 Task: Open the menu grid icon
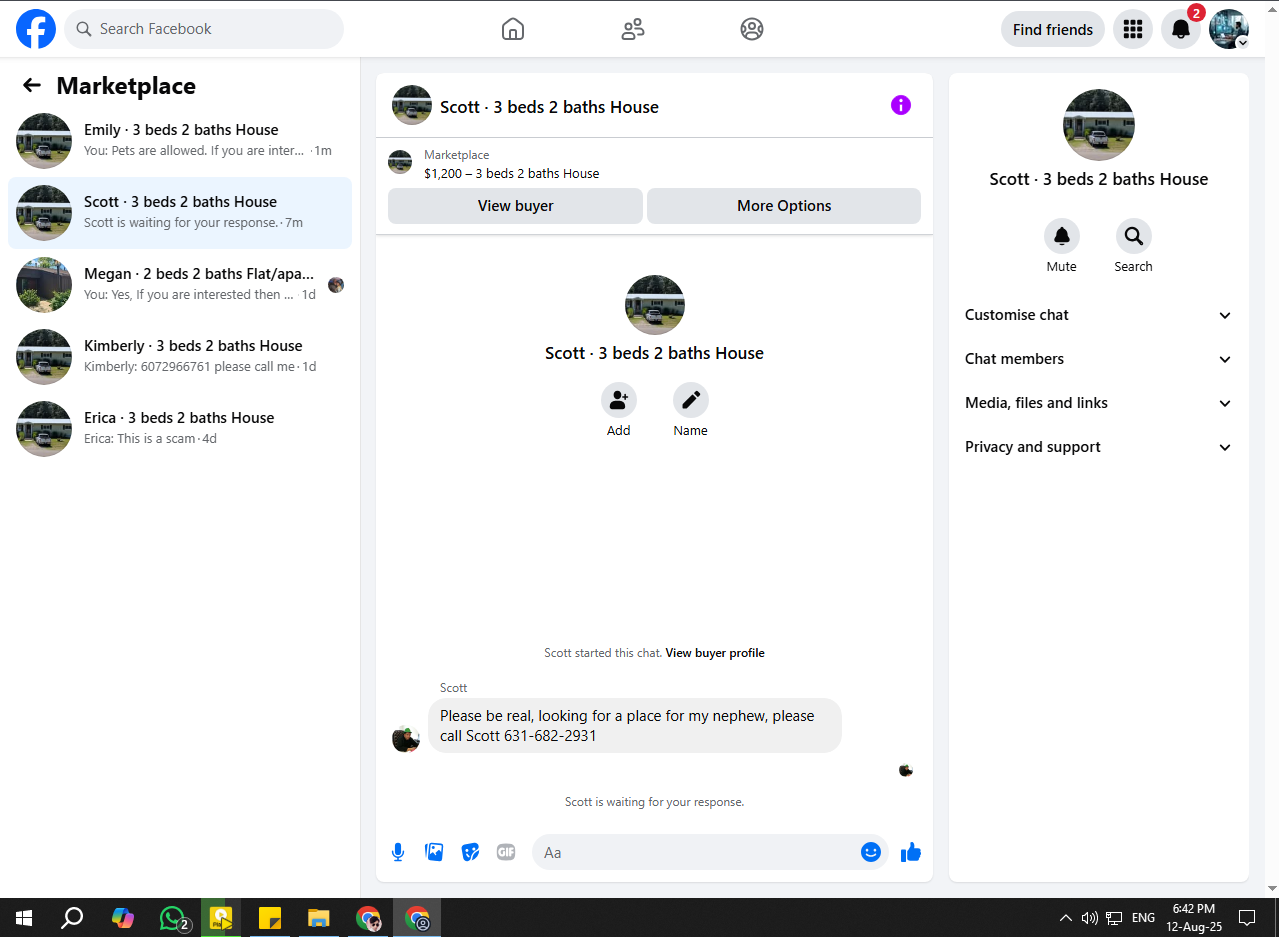pos(1133,29)
